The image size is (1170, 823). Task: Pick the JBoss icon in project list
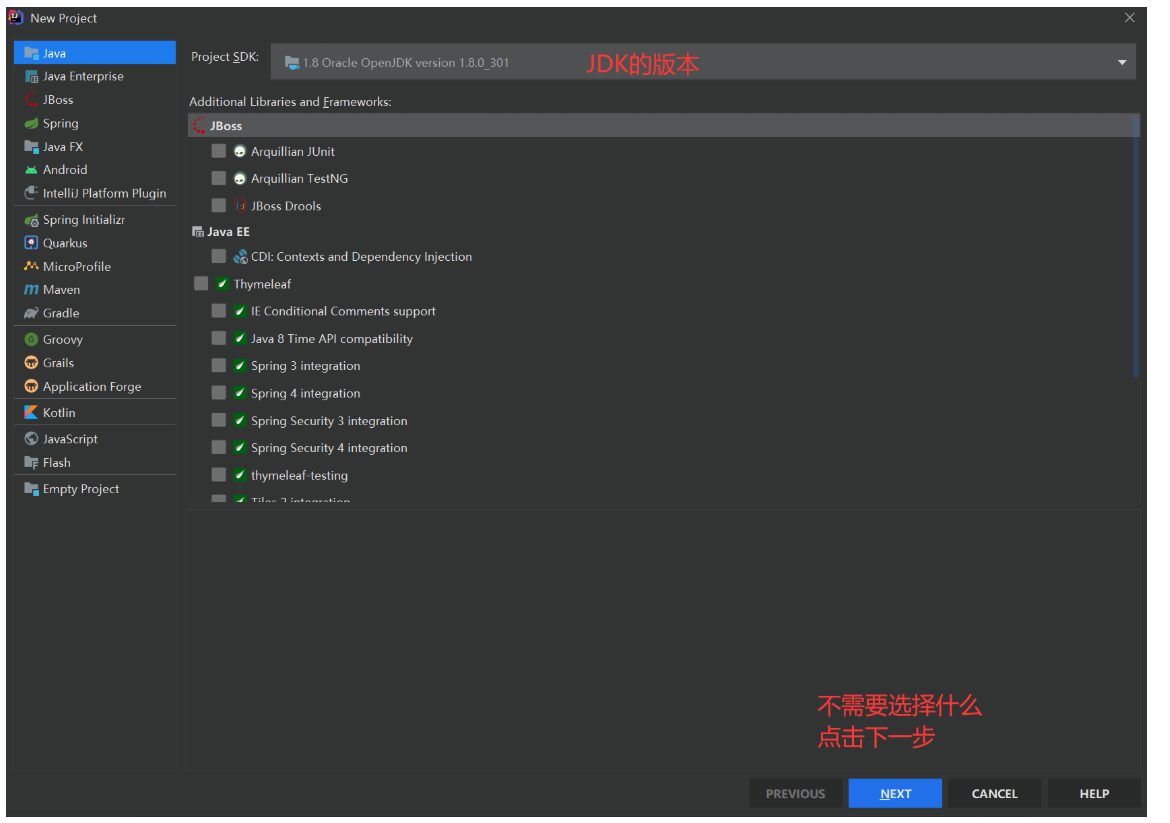[x=31, y=100]
